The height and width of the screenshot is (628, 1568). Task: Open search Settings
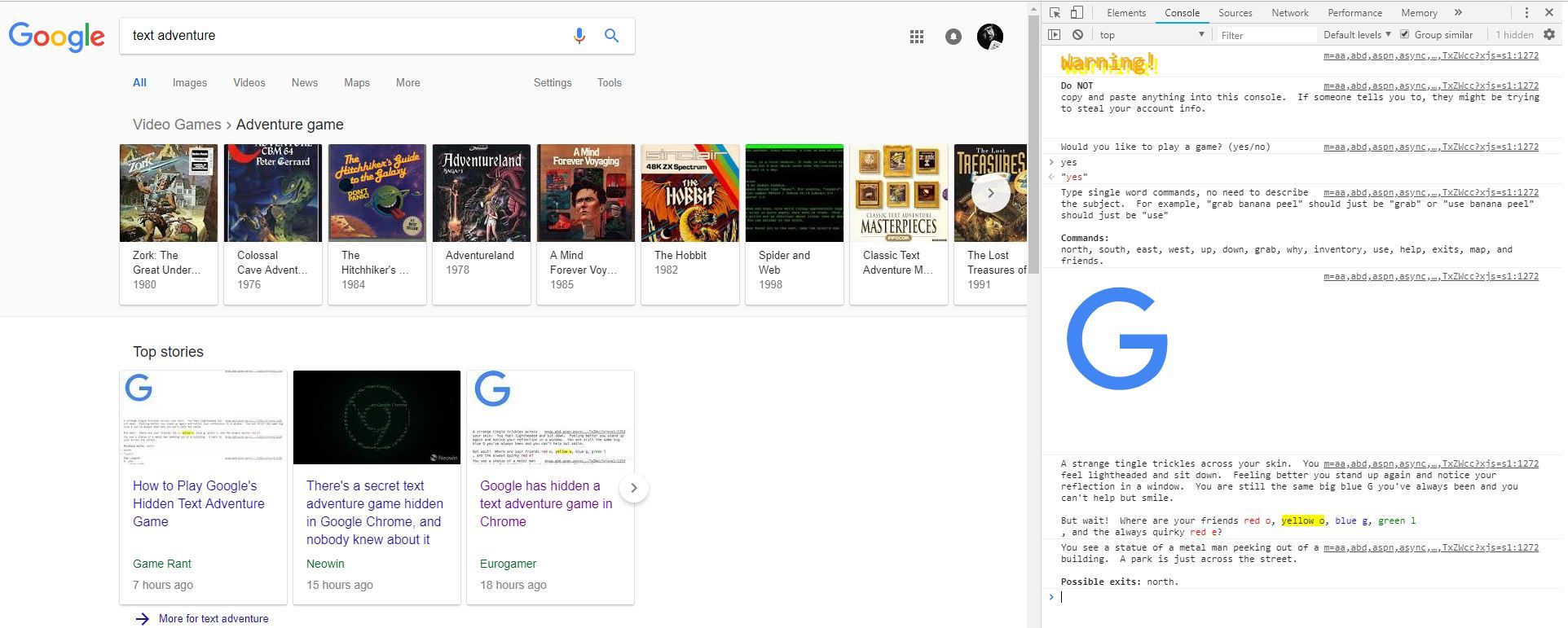[552, 82]
